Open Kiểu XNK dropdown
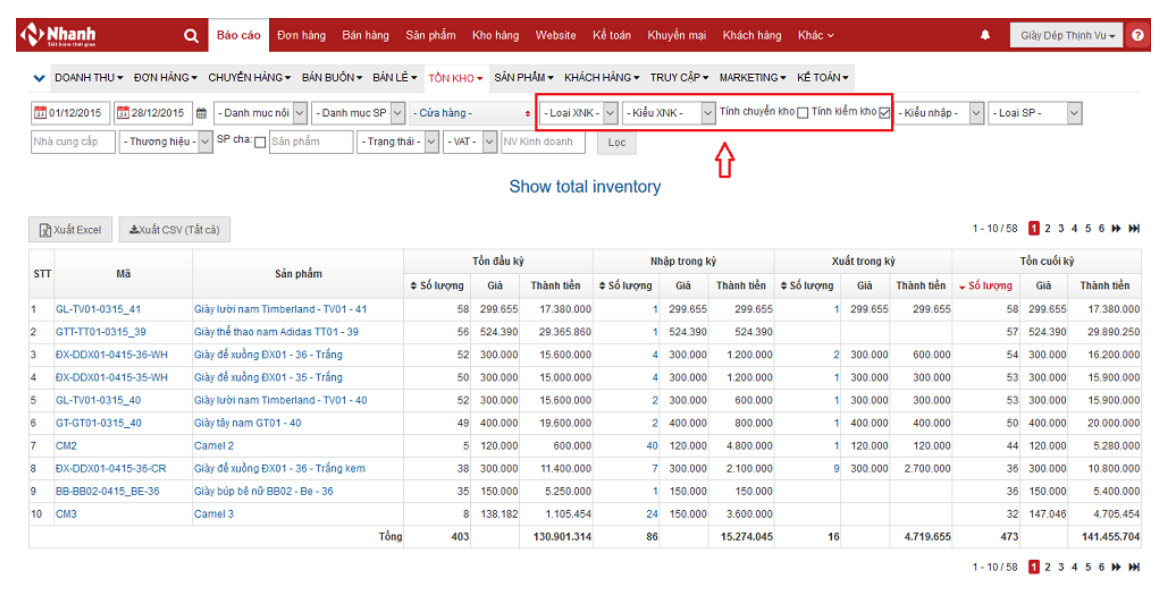 coord(669,113)
